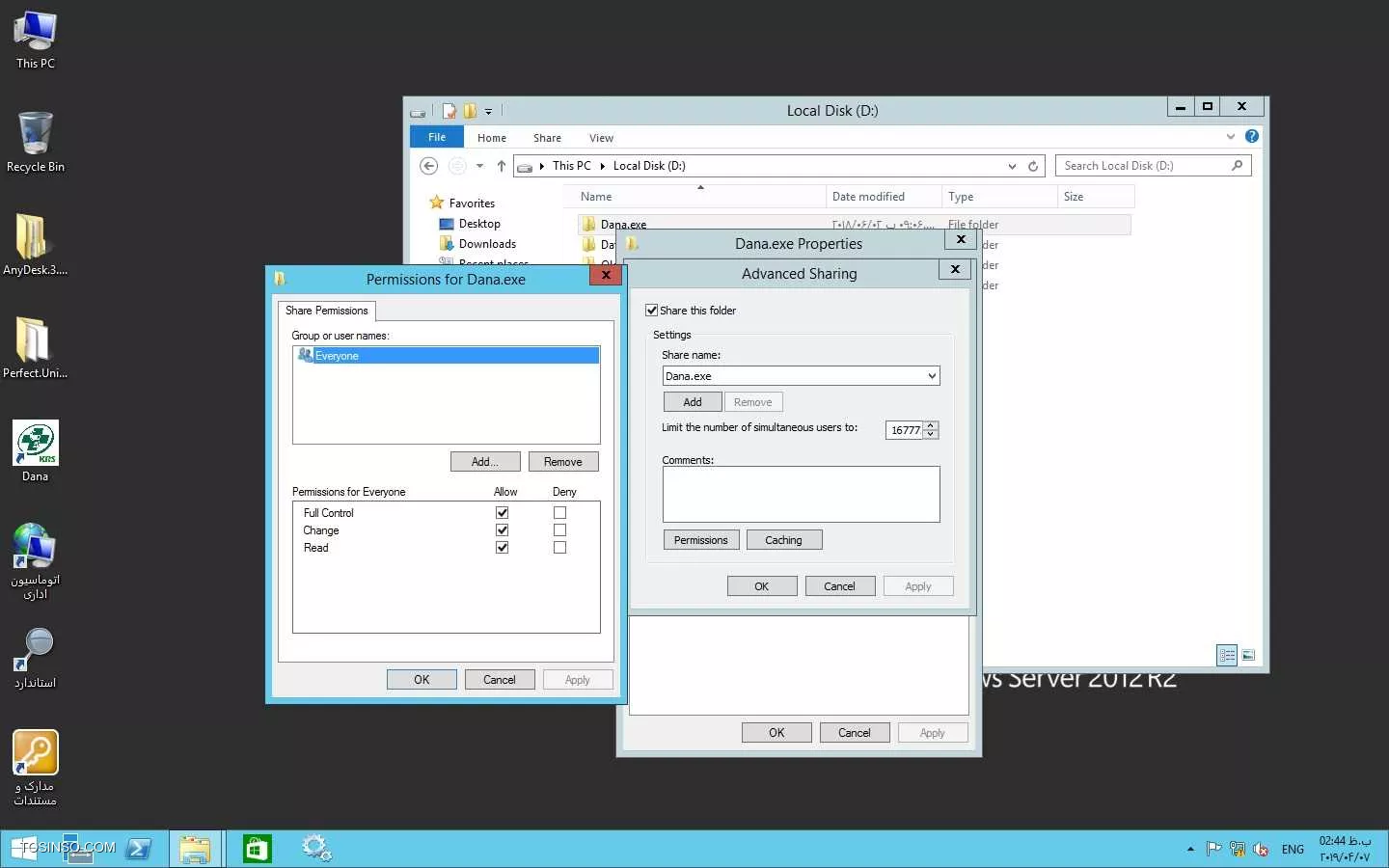Toggle Allow for Full Control
The width and height of the screenshot is (1389, 868).
click(502, 513)
